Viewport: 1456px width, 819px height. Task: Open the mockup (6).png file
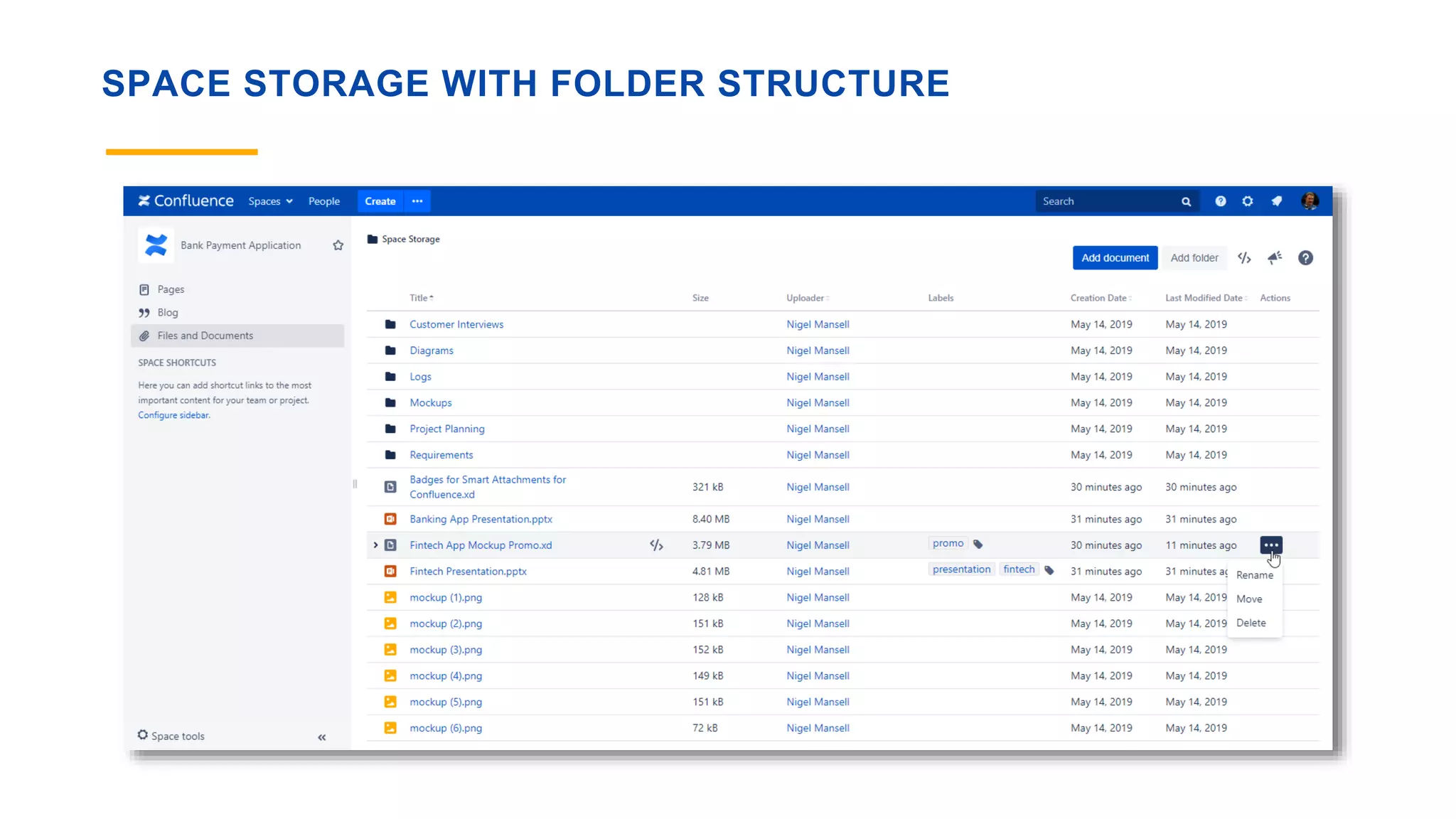click(x=446, y=728)
